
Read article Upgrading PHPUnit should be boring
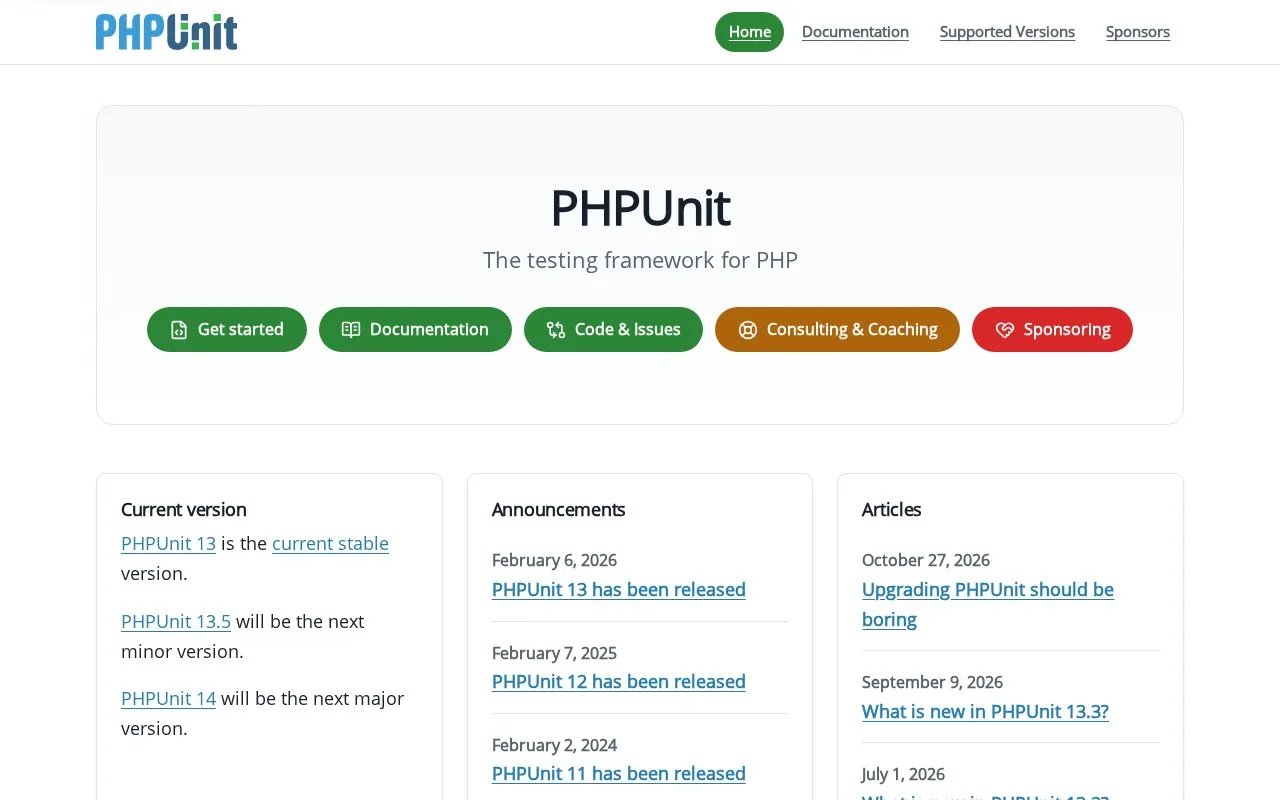pyautogui.click(x=988, y=604)
